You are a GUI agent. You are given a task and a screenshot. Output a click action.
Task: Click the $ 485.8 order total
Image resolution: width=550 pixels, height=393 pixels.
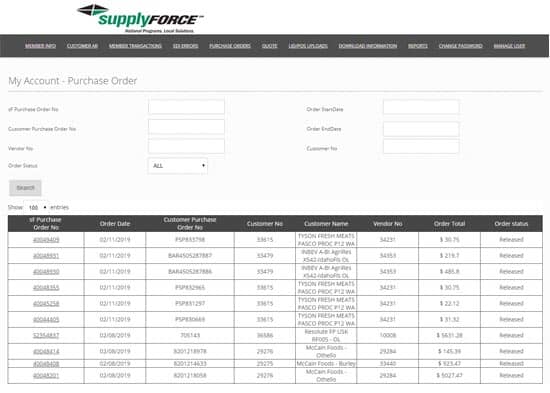[x=449, y=272]
